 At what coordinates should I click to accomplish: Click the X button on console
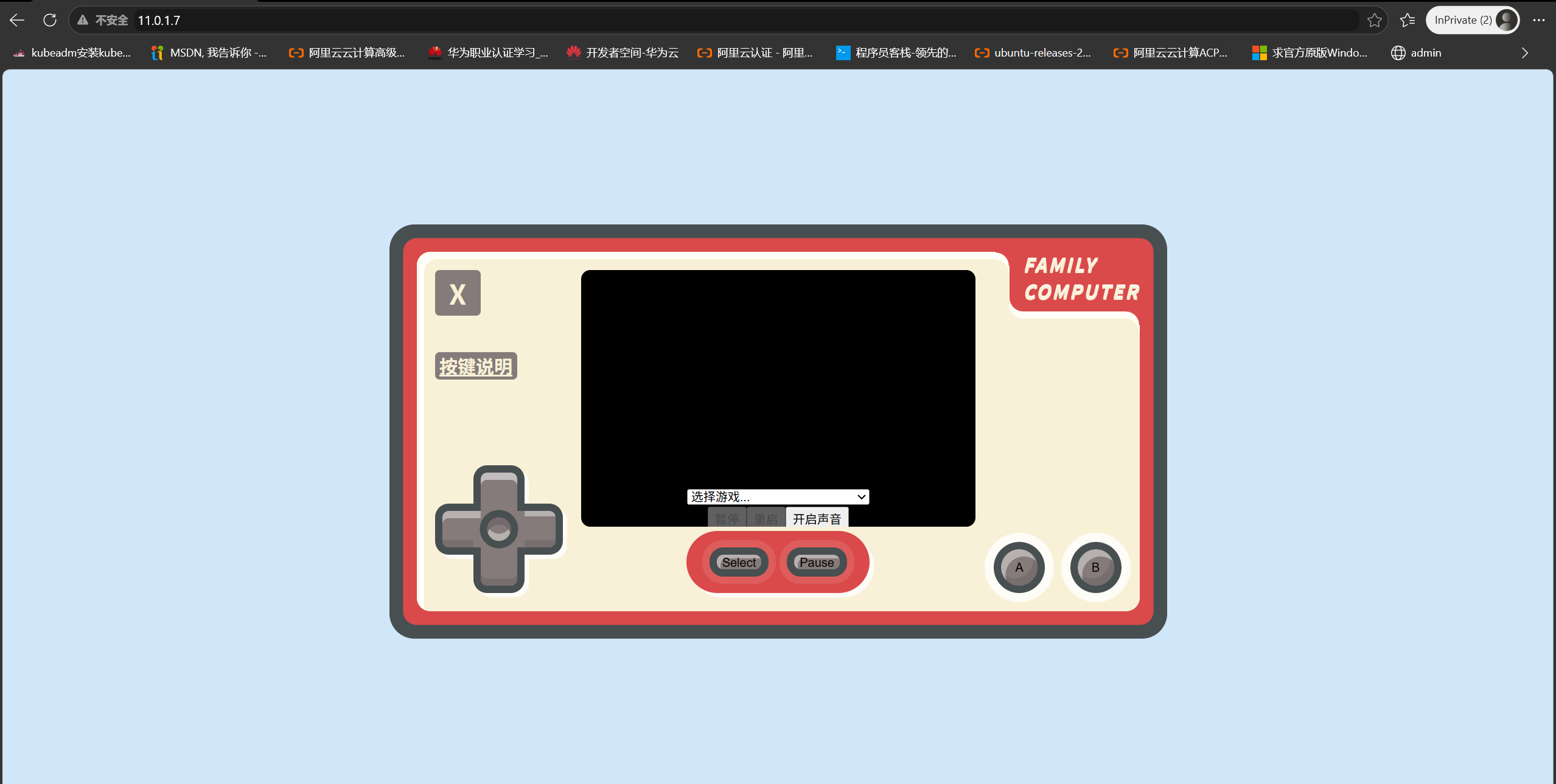pyautogui.click(x=458, y=293)
